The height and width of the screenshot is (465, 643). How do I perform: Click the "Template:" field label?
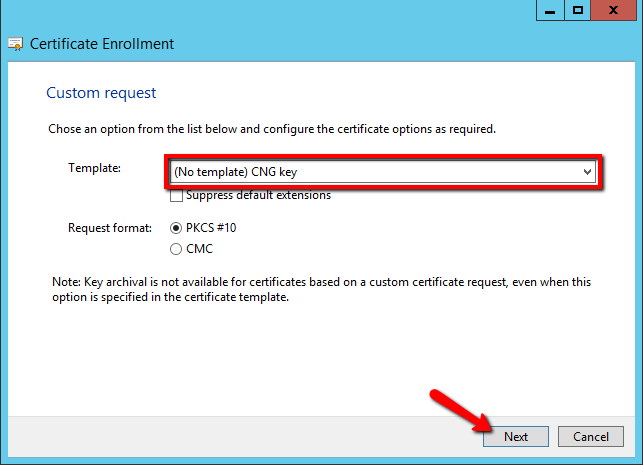pos(94,168)
